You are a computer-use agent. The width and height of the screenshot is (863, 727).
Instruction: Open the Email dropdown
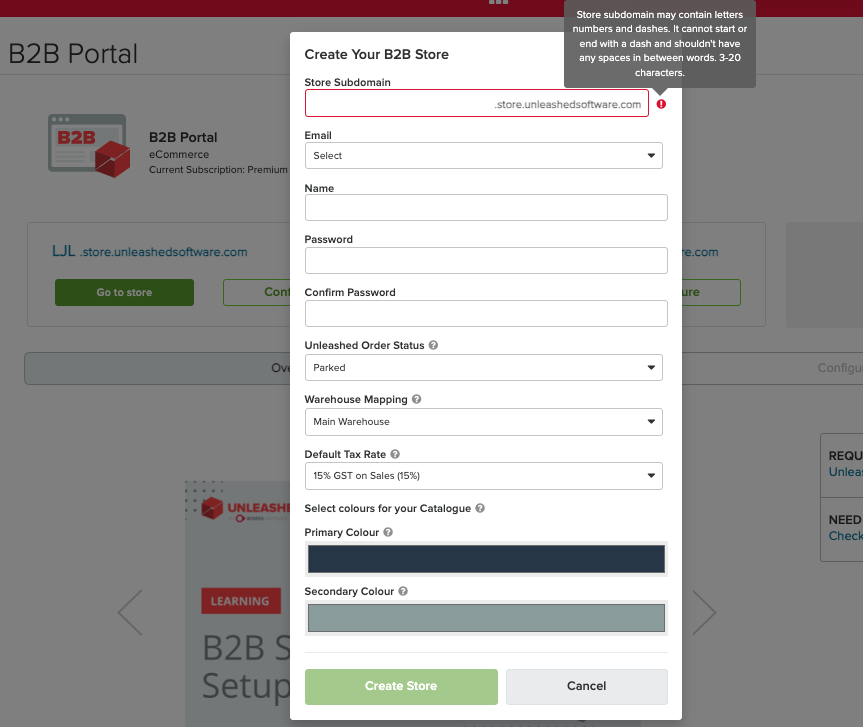pos(484,156)
